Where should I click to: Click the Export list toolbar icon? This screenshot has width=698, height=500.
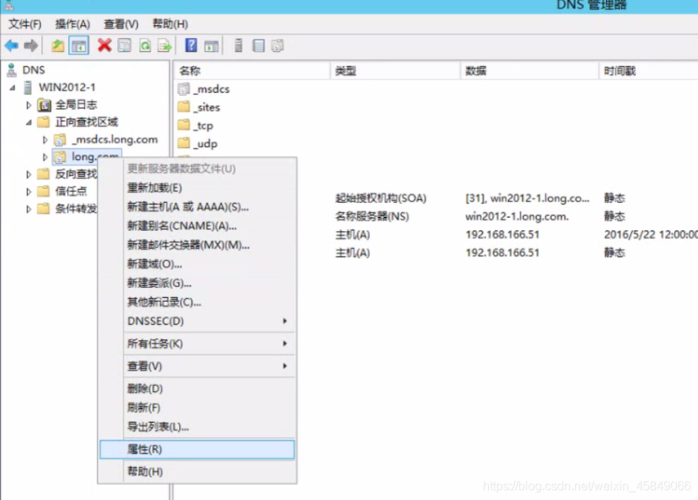[x=165, y=45]
